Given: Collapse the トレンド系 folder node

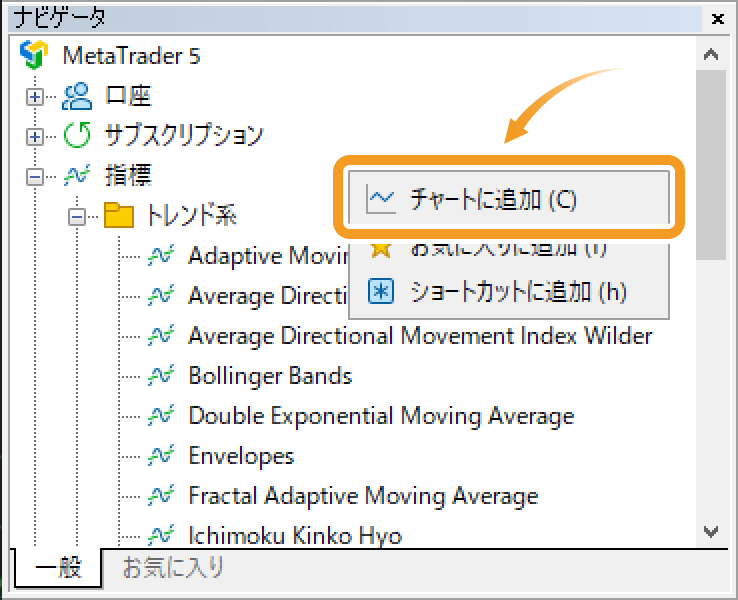Looking at the screenshot, I should coord(76,217).
